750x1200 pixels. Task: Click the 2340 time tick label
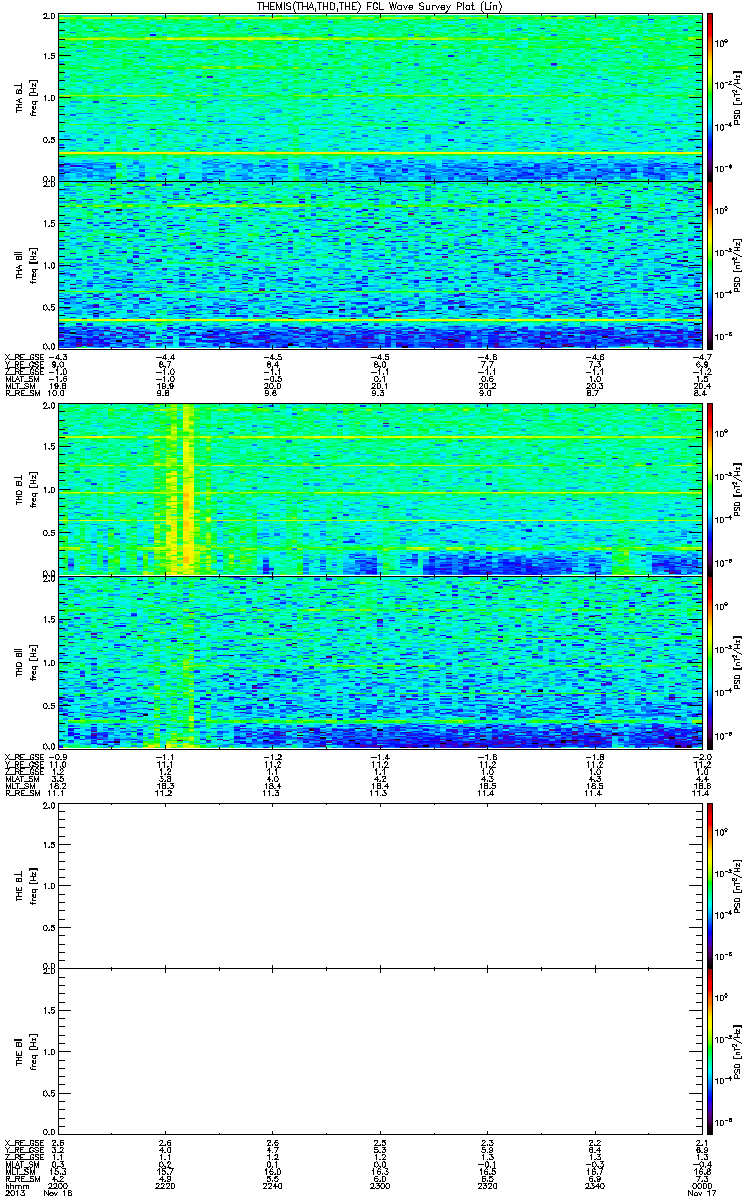[x=593, y=1186]
